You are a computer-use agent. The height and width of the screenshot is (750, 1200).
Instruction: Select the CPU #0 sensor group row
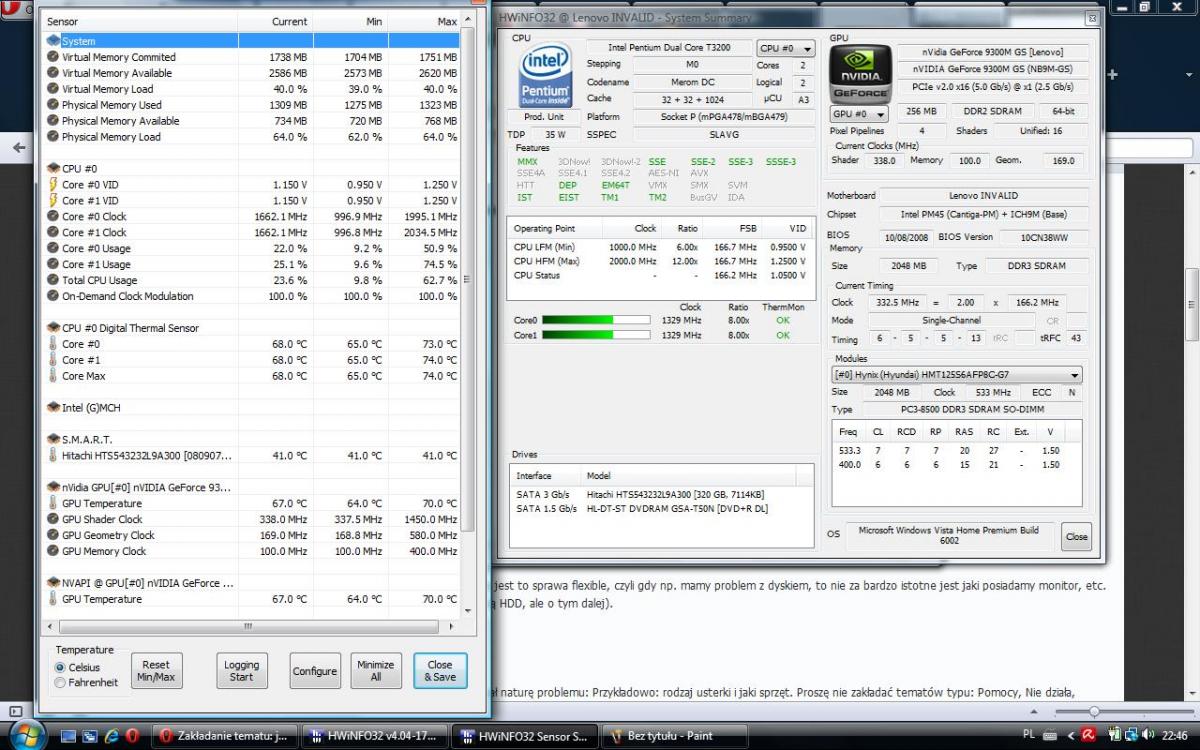pyautogui.click(x=252, y=168)
